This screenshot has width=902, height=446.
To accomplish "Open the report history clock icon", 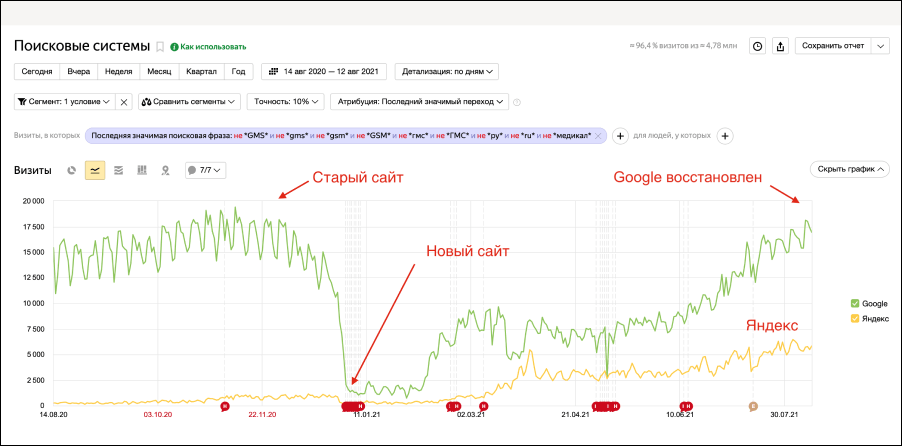I will (x=757, y=46).
